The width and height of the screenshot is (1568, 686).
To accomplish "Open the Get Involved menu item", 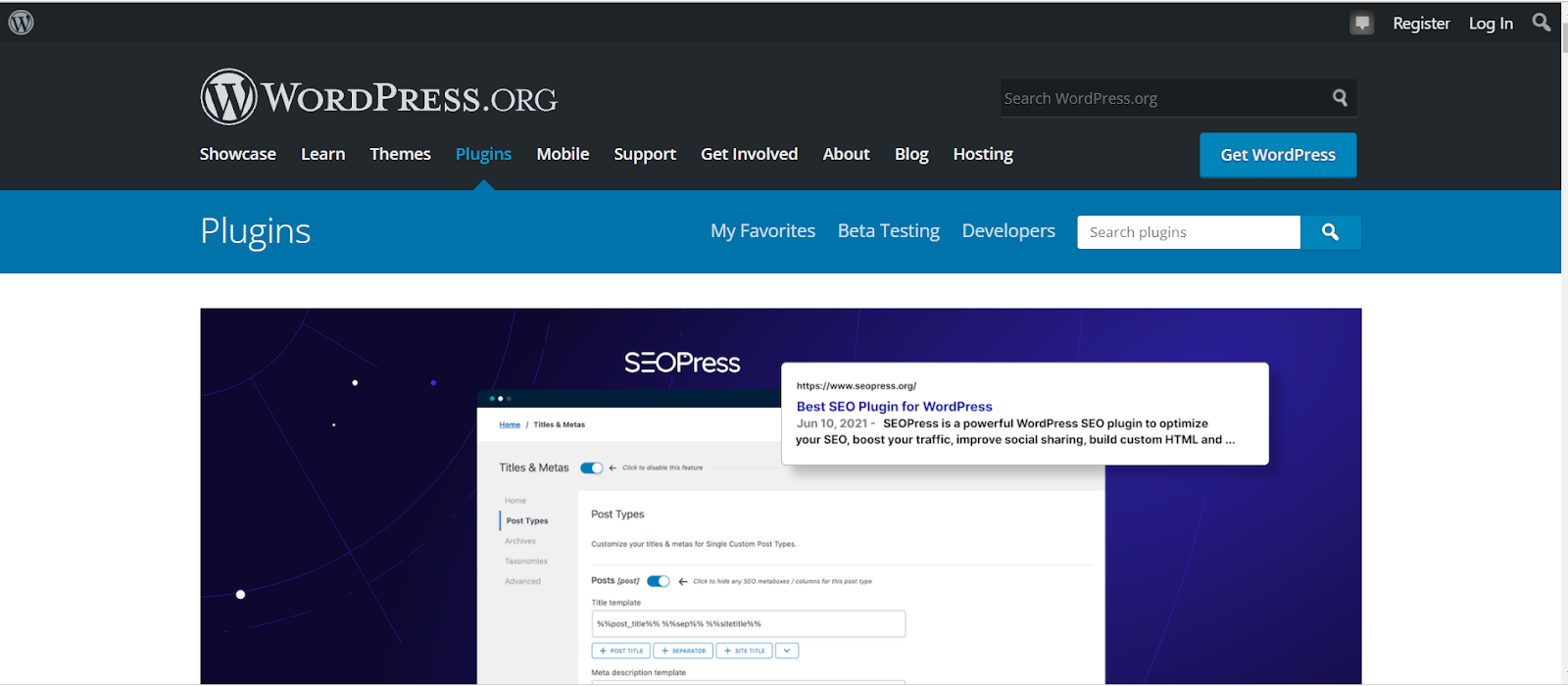I will point(750,154).
